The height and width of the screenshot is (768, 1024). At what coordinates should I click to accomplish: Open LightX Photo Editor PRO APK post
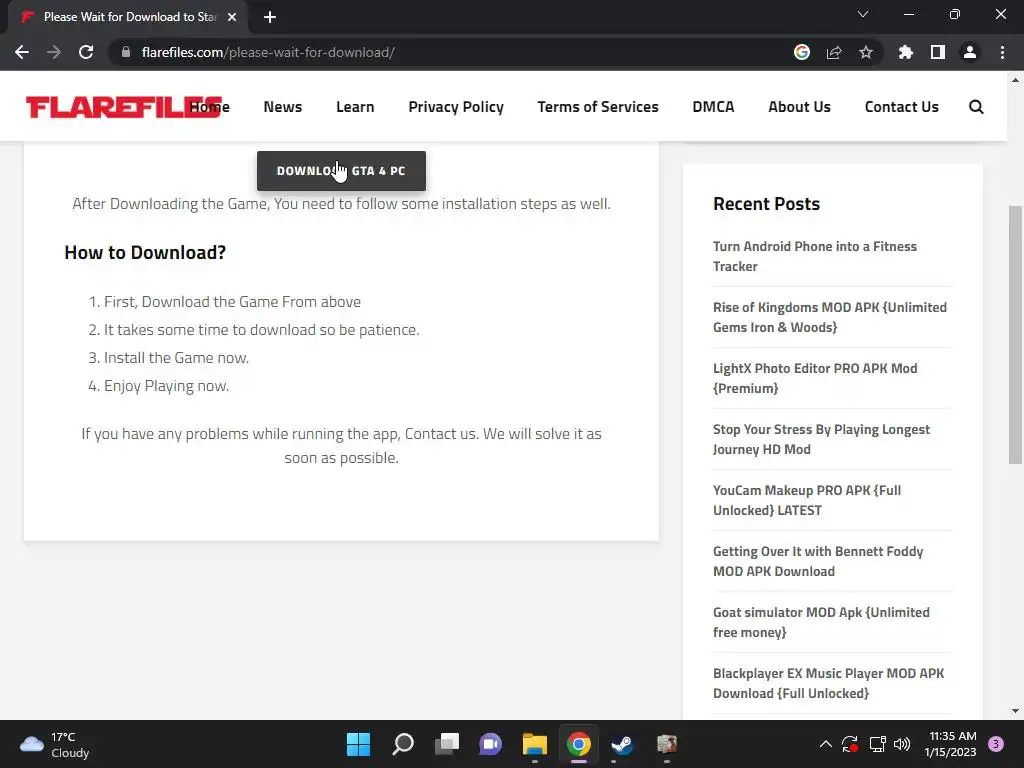tap(815, 378)
